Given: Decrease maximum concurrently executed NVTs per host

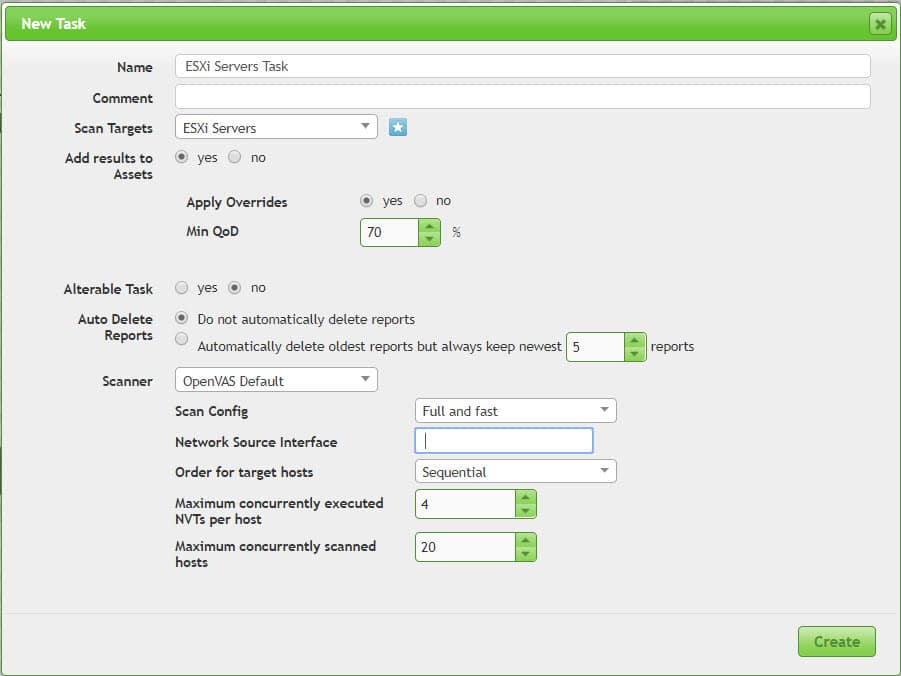Looking at the screenshot, I should pyautogui.click(x=525, y=510).
